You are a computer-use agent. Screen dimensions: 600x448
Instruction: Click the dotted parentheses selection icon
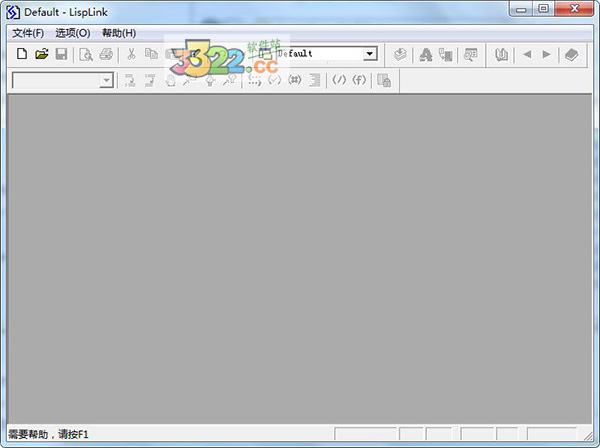pos(254,80)
